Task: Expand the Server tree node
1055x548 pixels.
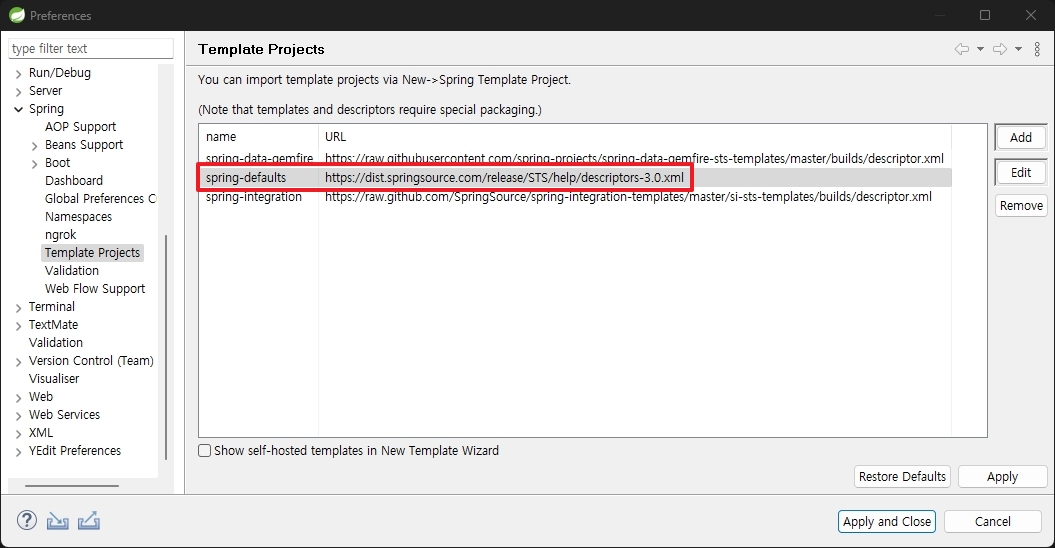Action: pyautogui.click(x=19, y=92)
